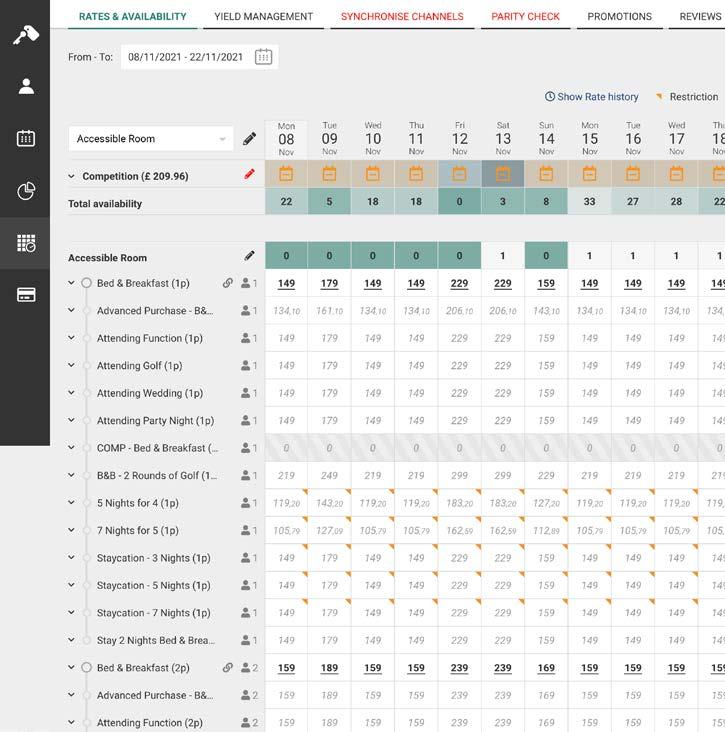Collapse the Competition row chevron
Screen dimensions: 725x732
click(71, 176)
